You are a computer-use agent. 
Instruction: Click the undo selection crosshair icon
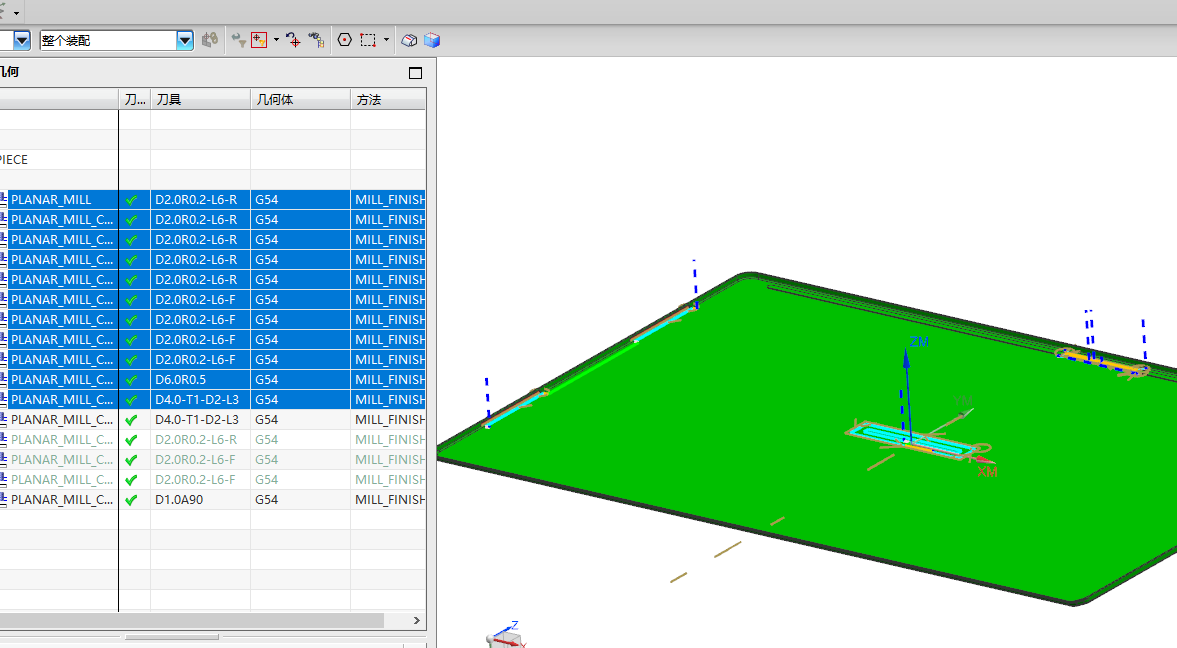click(x=293, y=41)
